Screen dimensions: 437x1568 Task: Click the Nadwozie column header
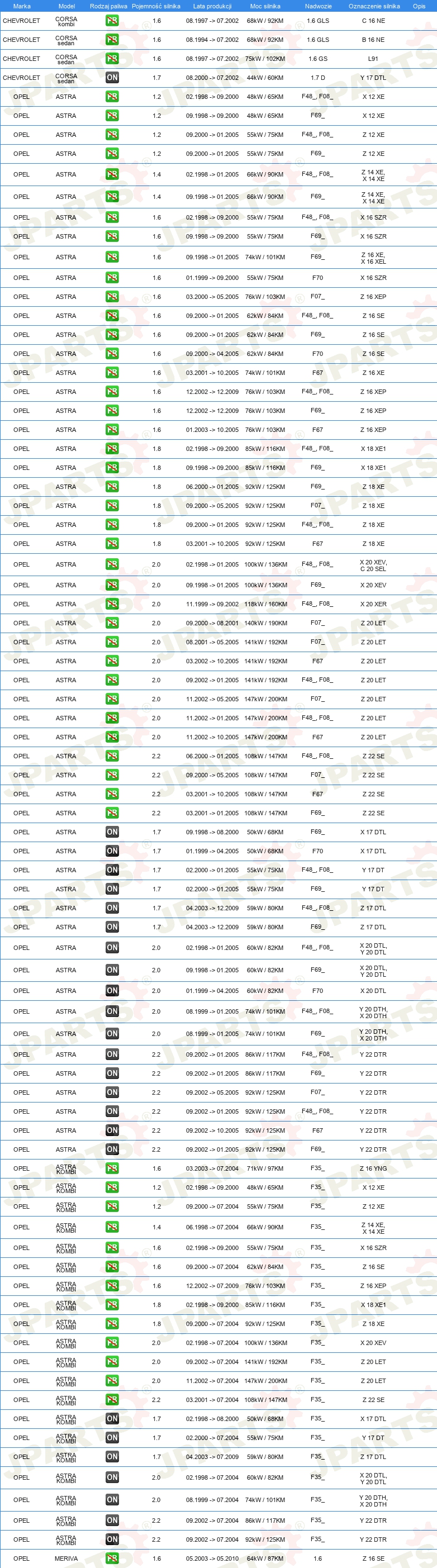(x=319, y=6)
